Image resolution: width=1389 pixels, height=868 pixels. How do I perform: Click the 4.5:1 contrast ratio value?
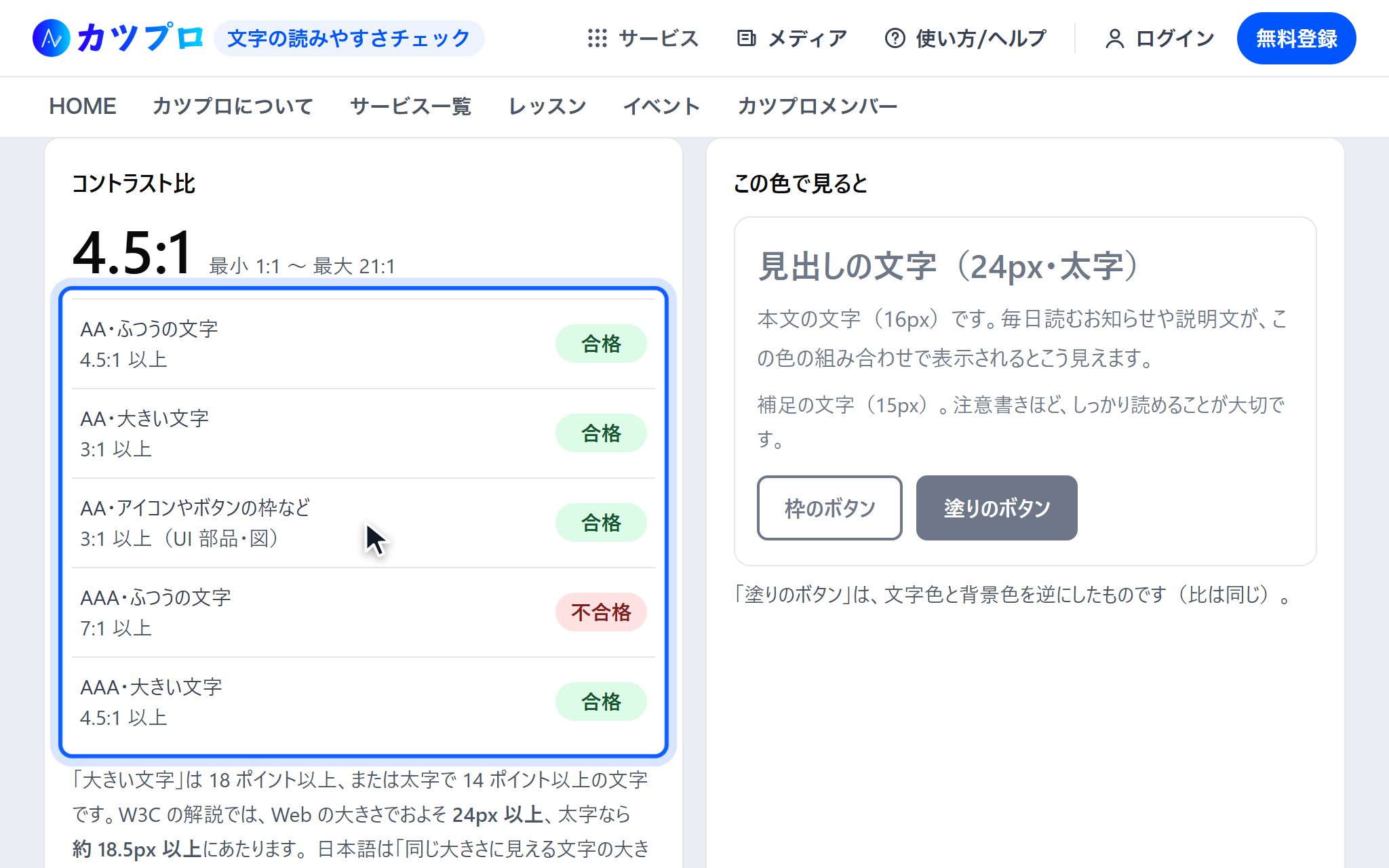tap(133, 253)
